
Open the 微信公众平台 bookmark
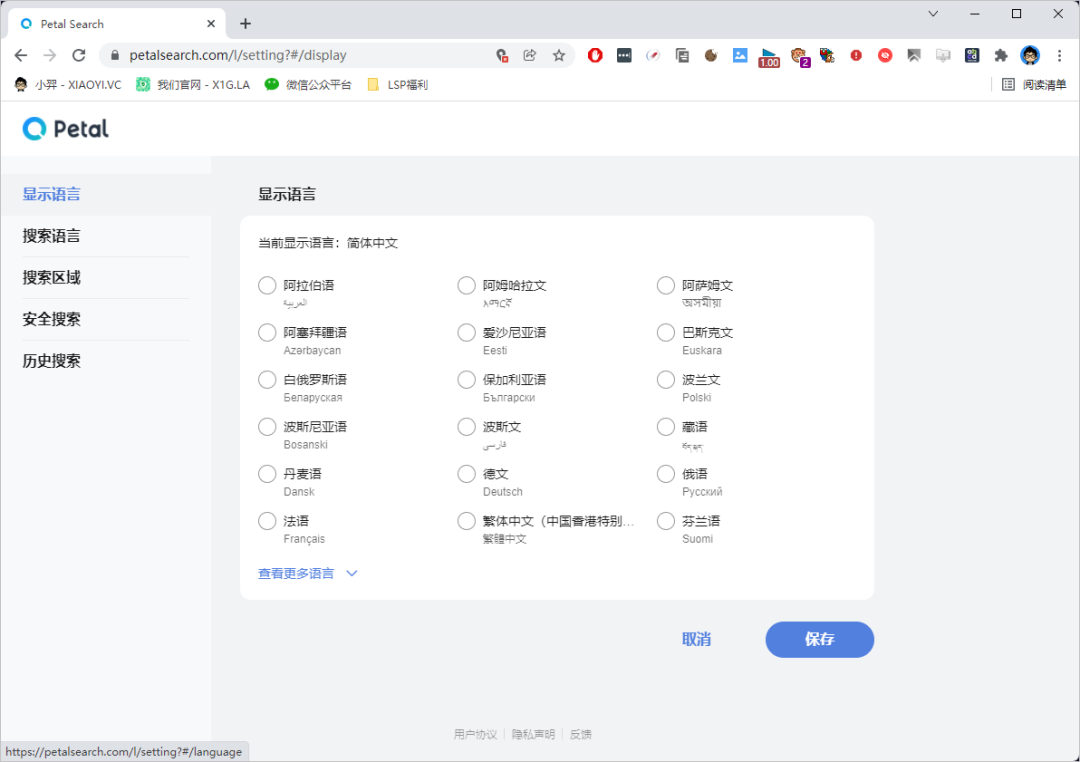point(308,85)
